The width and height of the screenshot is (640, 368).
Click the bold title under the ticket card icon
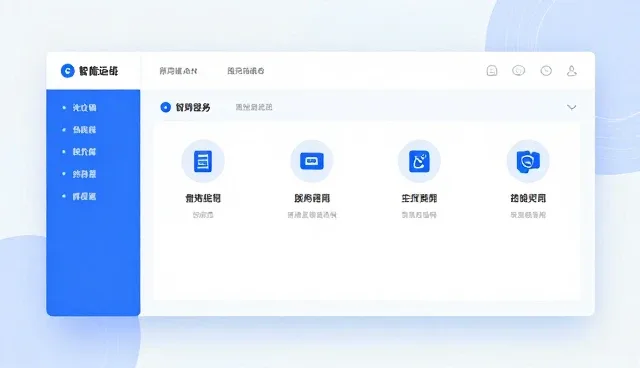(x=312, y=198)
